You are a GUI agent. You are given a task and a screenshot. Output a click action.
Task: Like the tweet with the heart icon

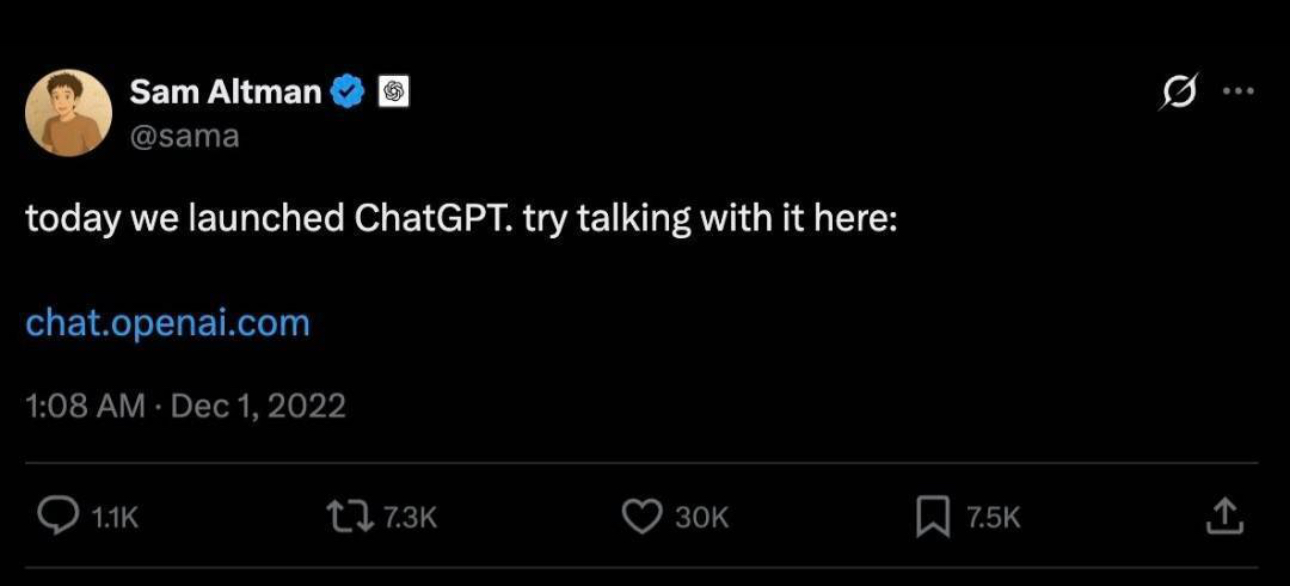(642, 517)
